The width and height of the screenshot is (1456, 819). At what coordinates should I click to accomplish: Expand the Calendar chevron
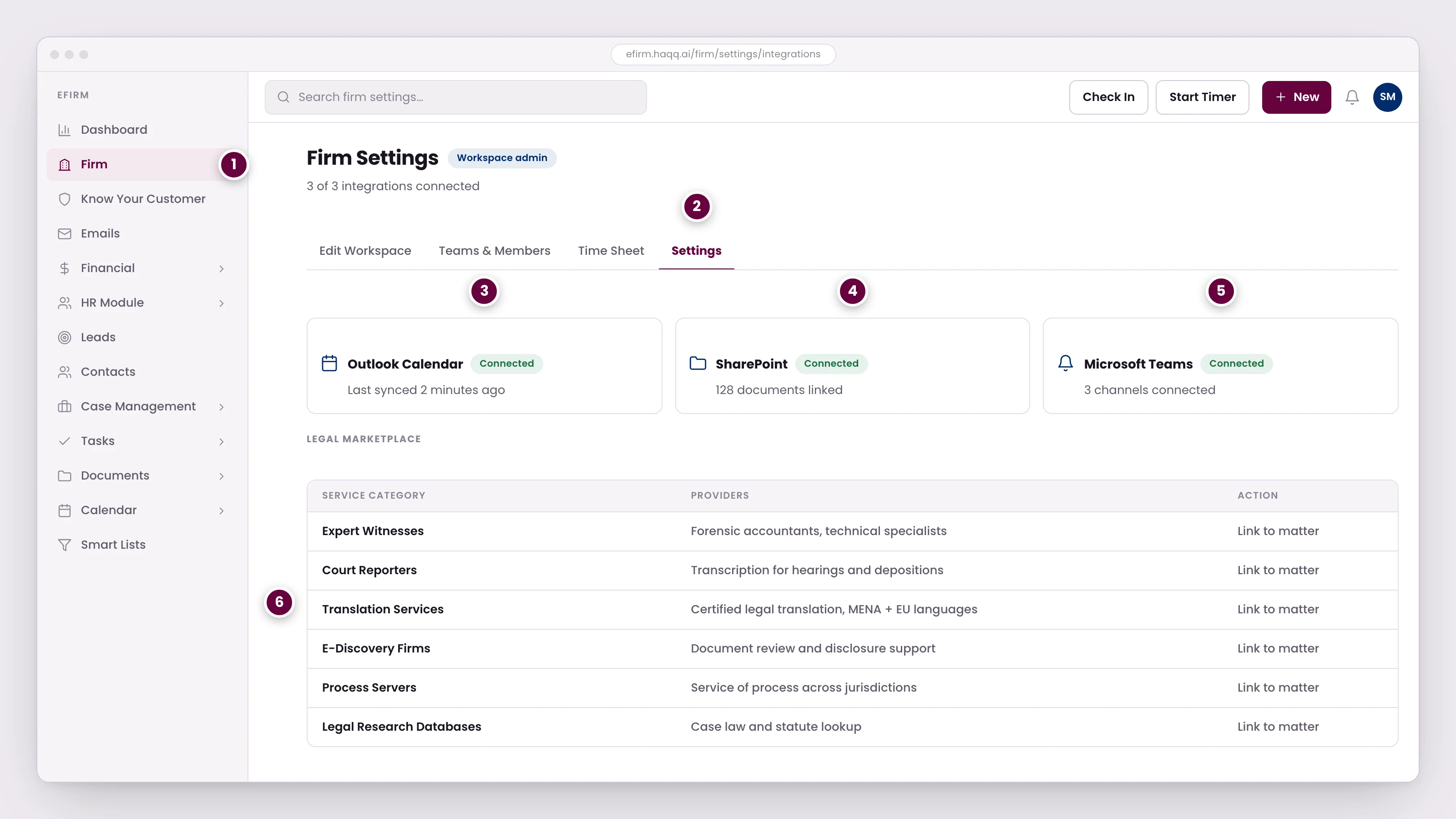point(222,511)
